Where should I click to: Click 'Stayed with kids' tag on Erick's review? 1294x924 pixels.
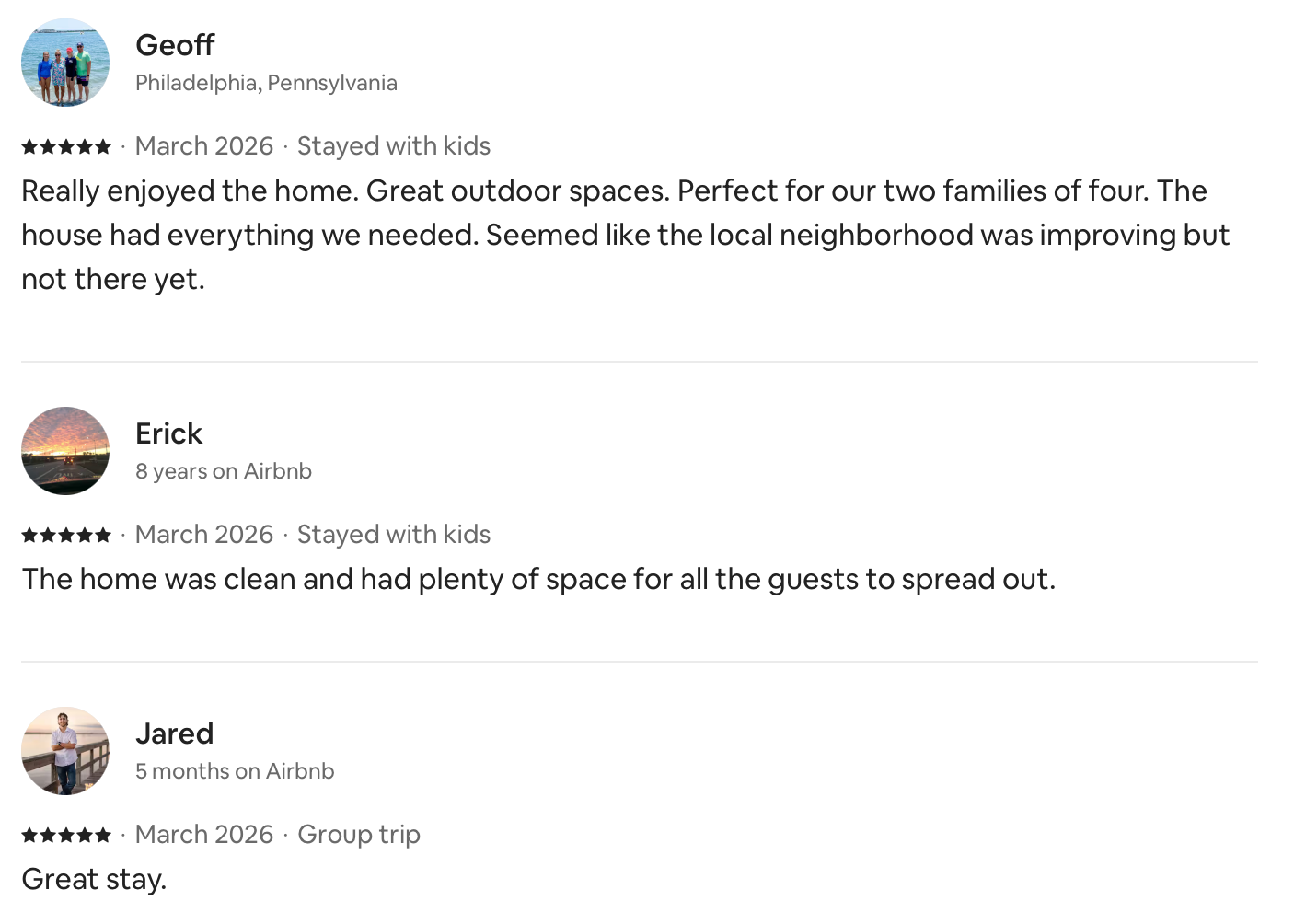[x=394, y=535]
